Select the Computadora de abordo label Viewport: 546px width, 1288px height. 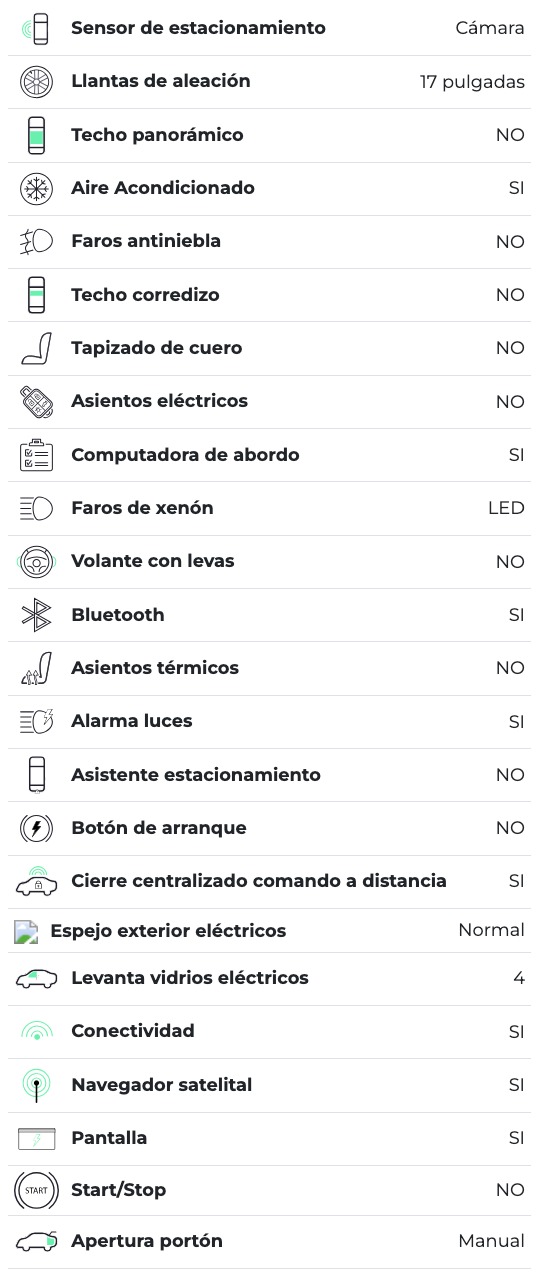[x=185, y=455]
